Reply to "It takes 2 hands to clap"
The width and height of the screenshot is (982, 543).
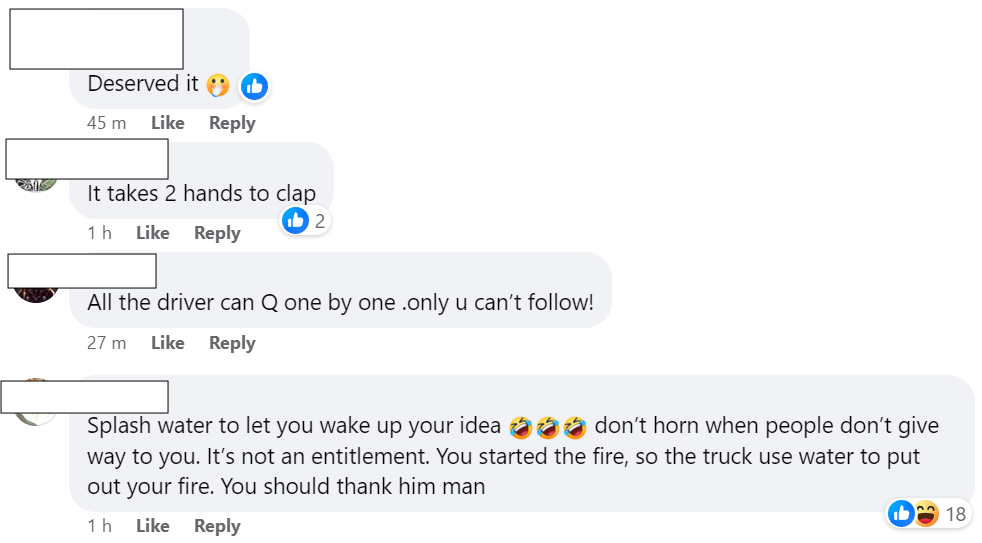click(x=217, y=233)
